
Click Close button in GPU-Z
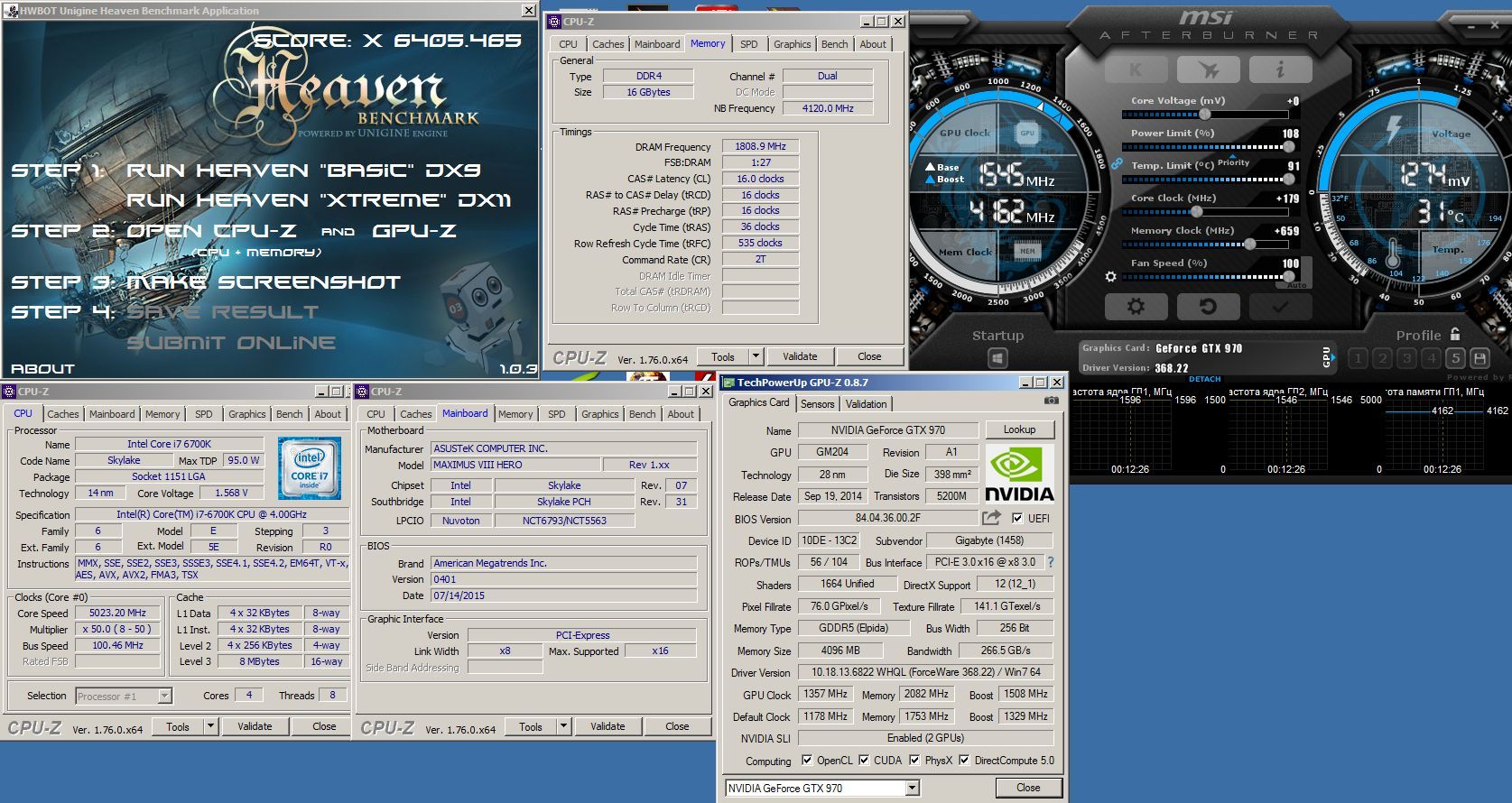click(1028, 787)
